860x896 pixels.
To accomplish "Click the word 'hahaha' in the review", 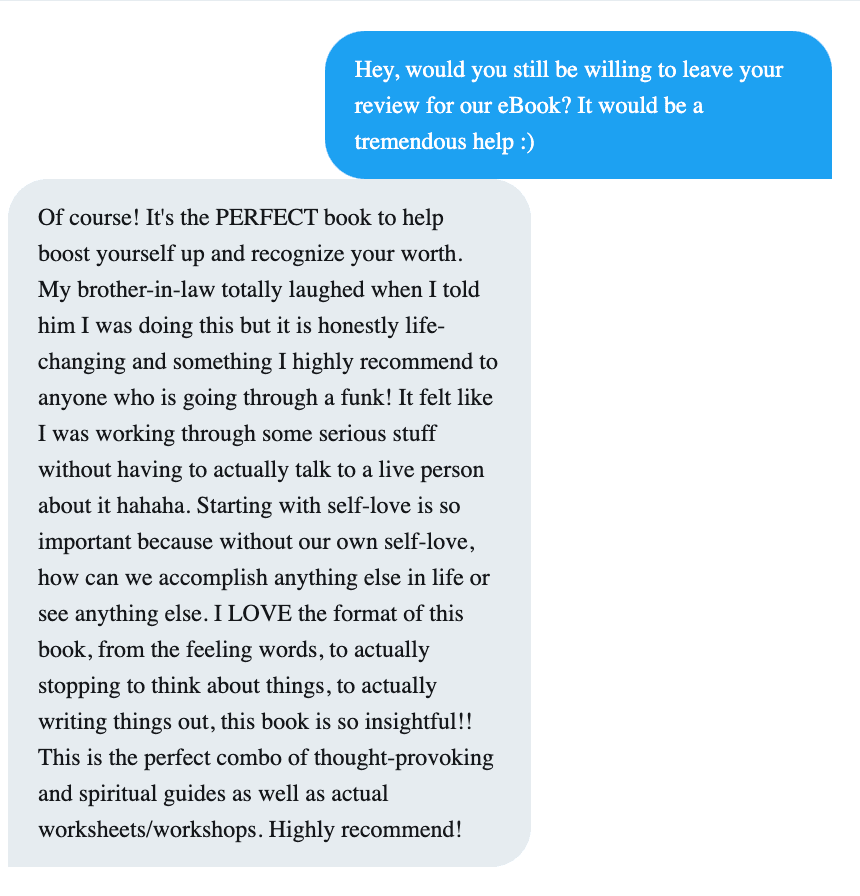I will click(x=158, y=505).
